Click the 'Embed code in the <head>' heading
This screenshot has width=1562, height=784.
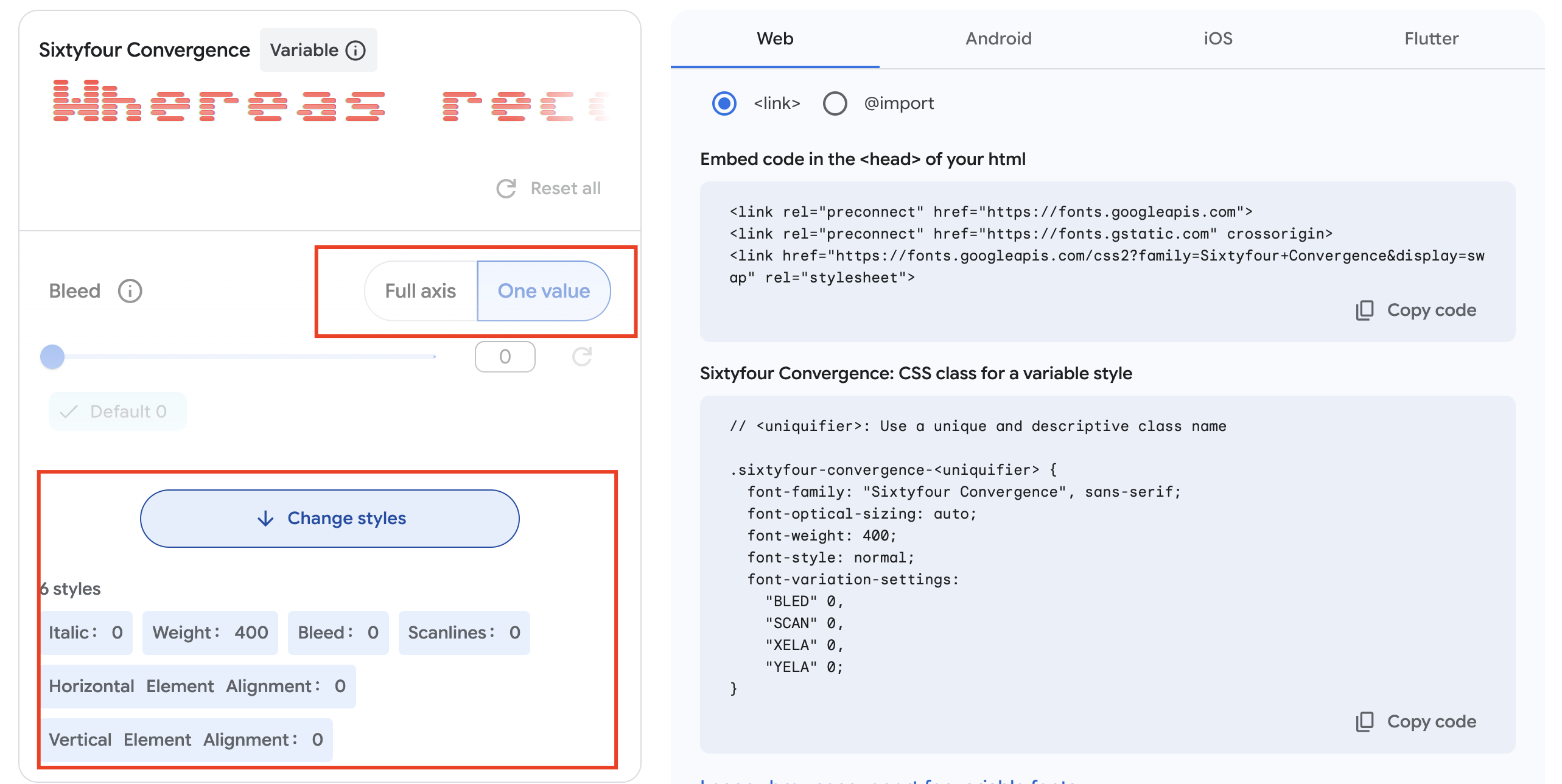863,159
